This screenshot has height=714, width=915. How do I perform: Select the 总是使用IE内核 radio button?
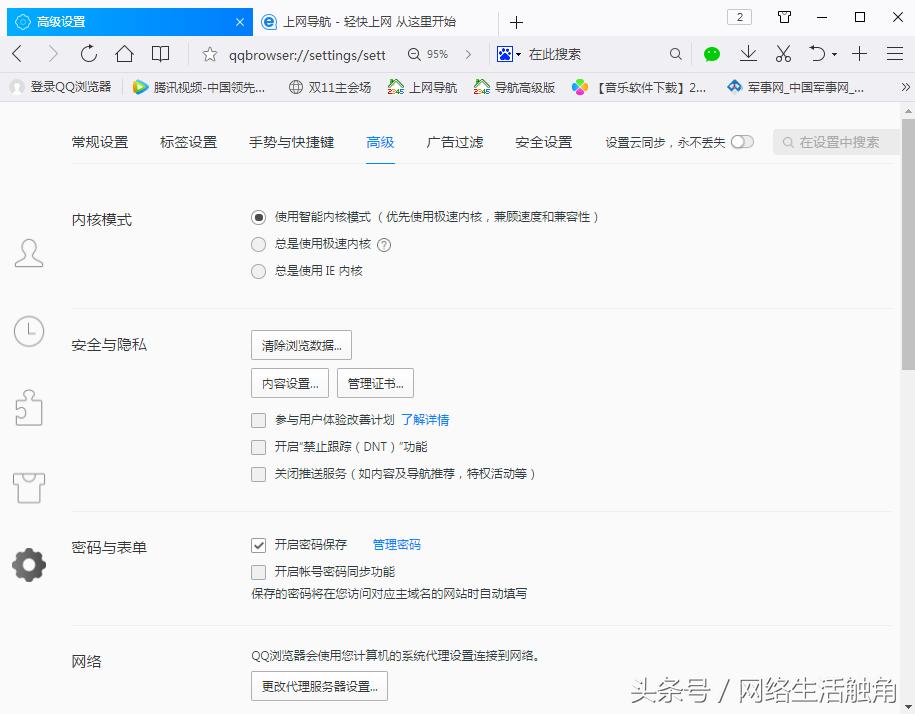coord(258,270)
